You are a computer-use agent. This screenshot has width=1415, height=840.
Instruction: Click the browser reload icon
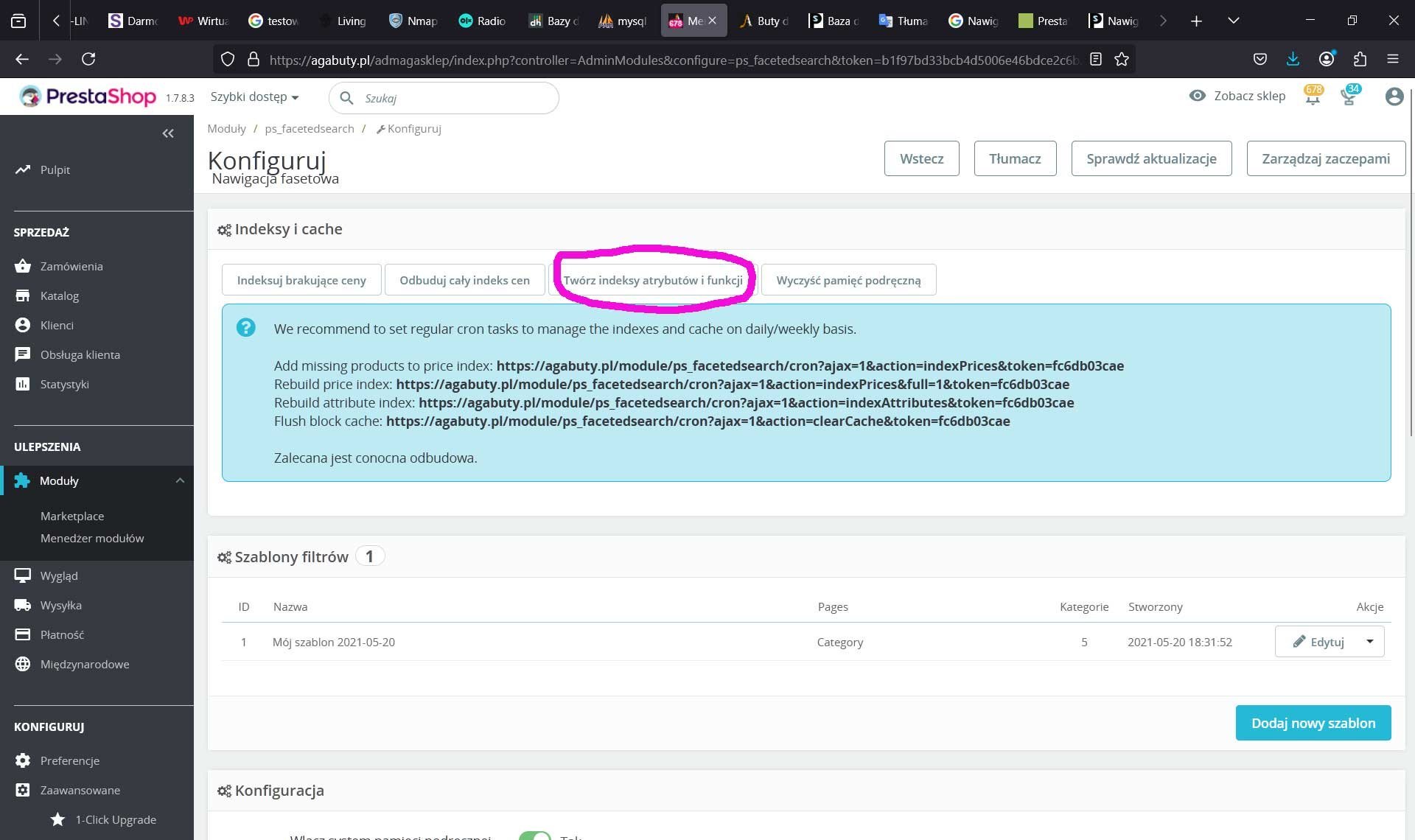coord(88,60)
